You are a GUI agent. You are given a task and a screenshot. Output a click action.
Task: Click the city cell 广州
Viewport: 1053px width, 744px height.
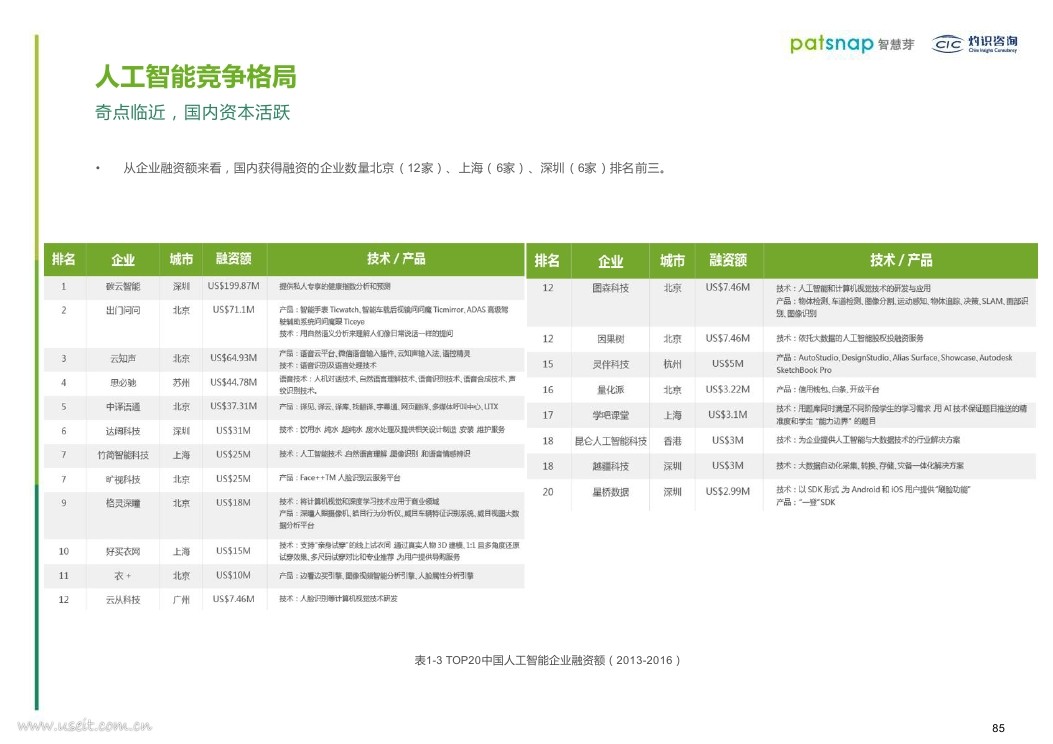(x=181, y=600)
